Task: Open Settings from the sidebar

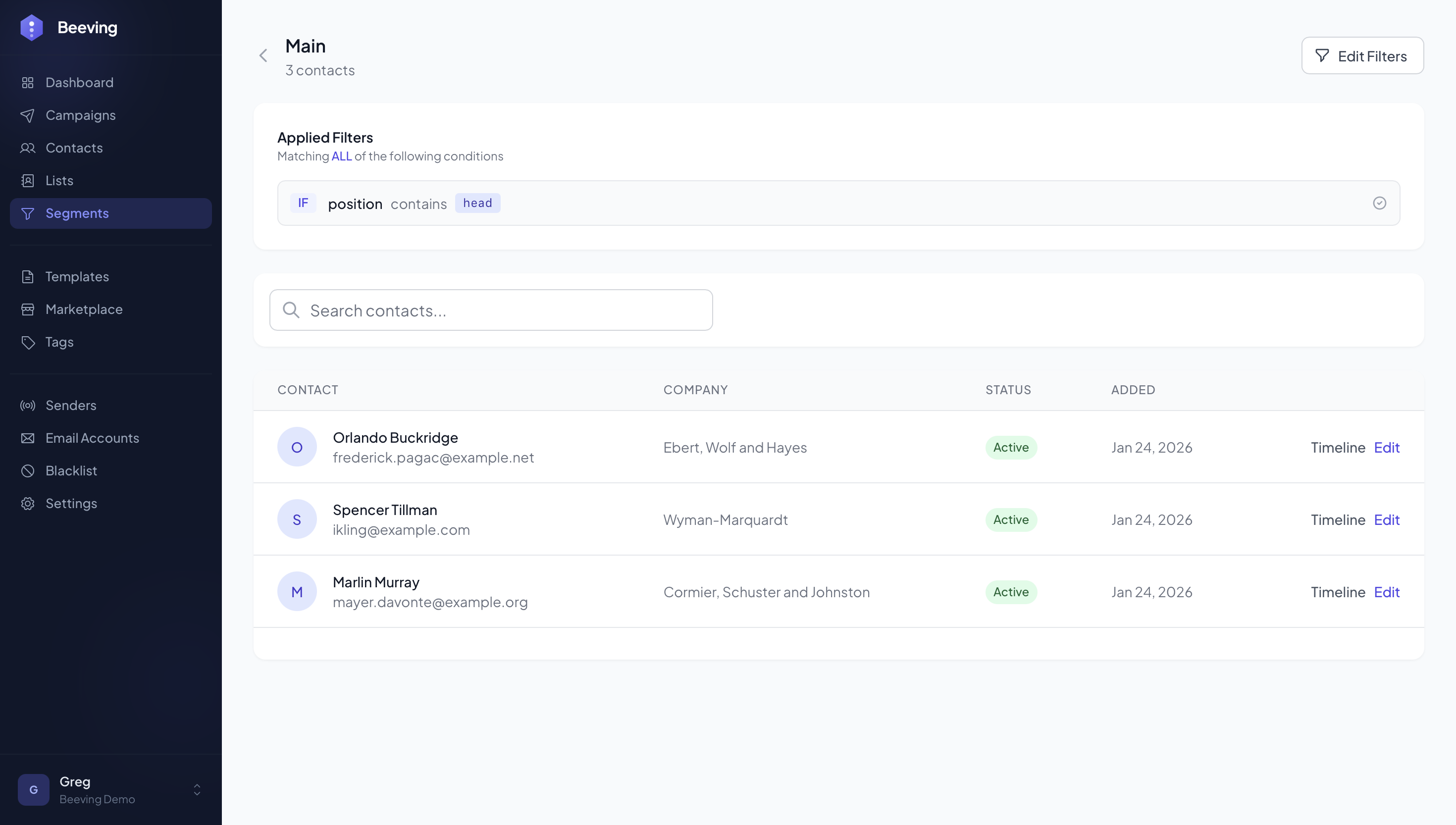Action: pos(72,504)
